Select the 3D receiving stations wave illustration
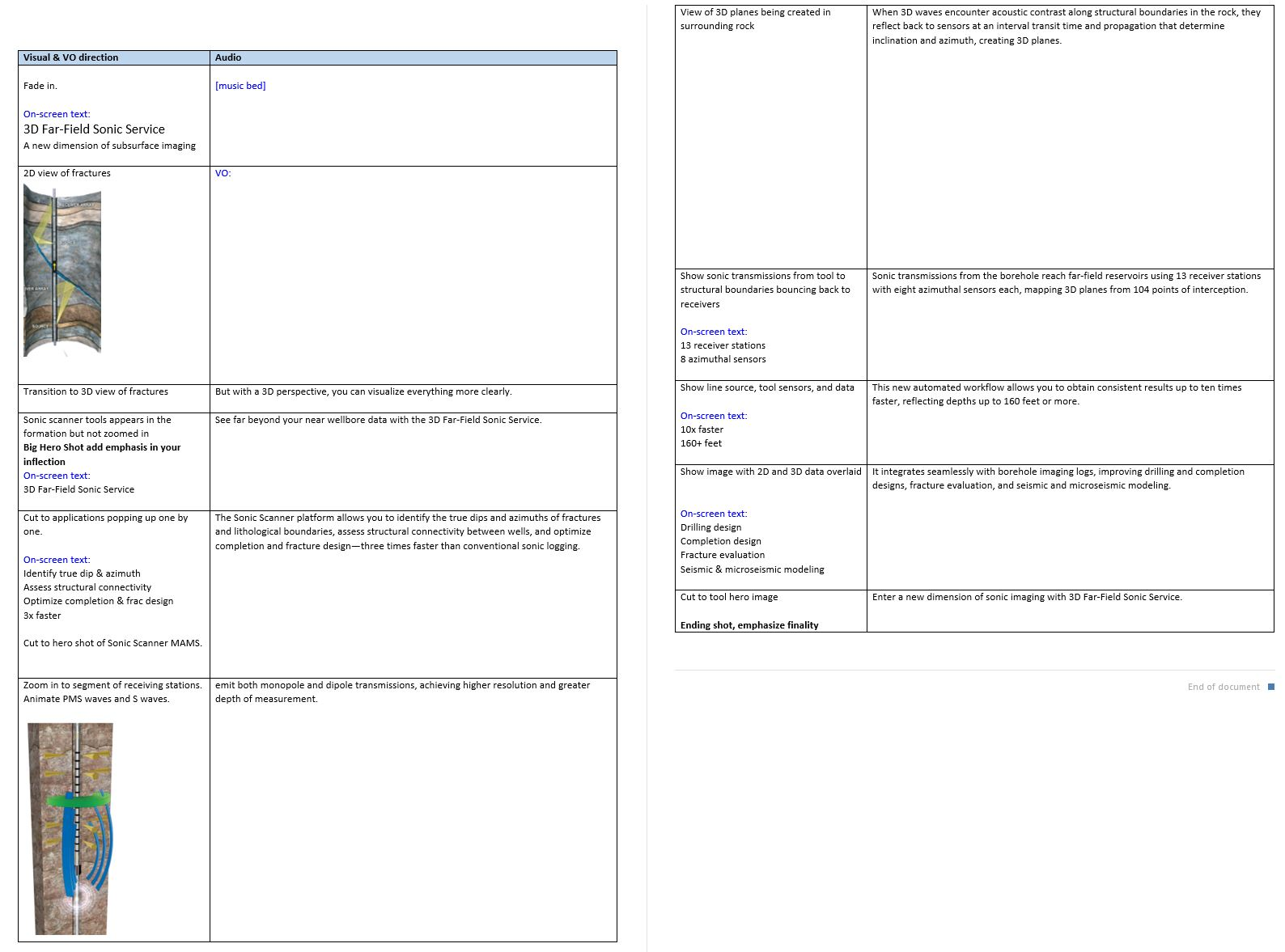 [70, 828]
